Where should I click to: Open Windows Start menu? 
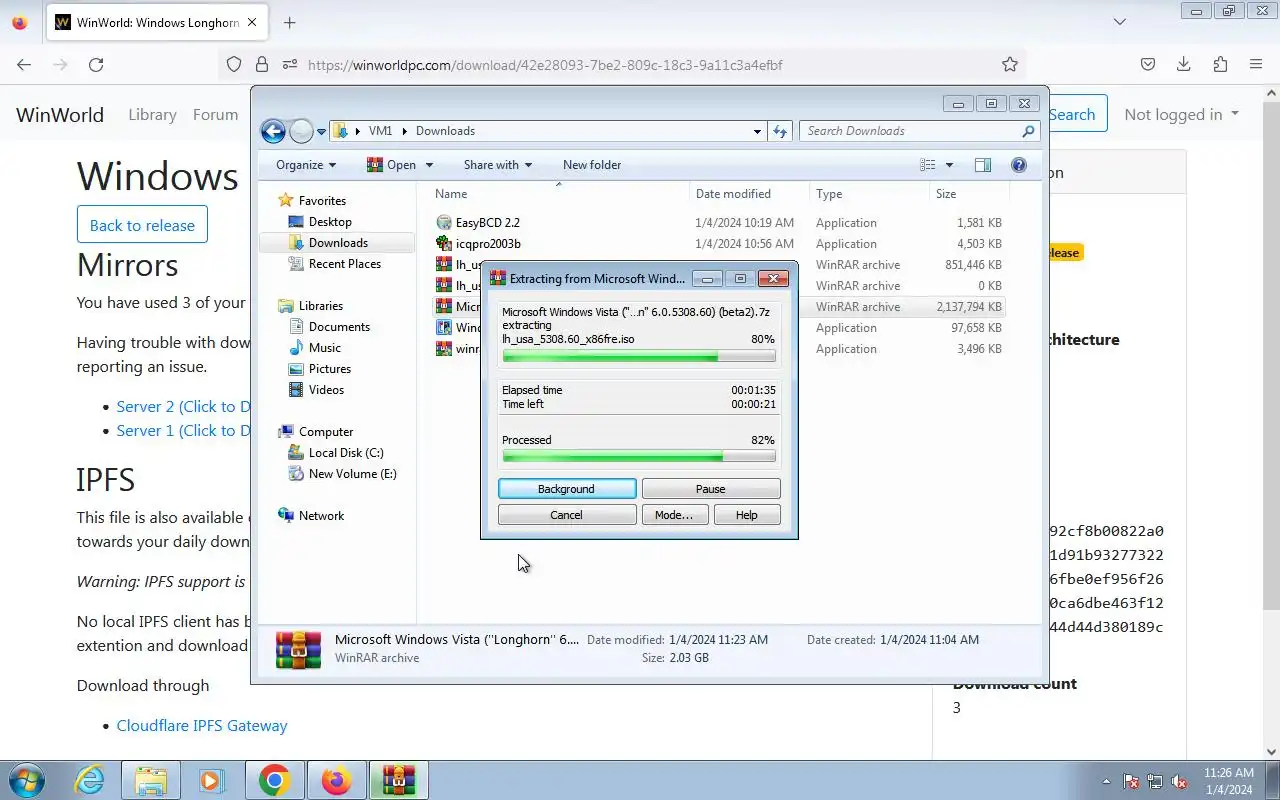click(x=27, y=780)
